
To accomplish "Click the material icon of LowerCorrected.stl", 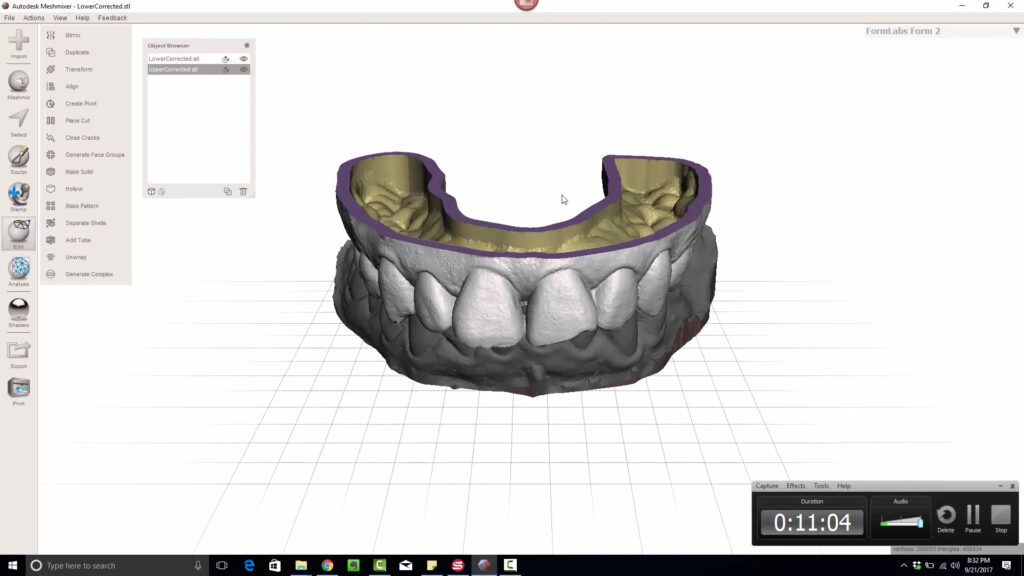I will click(226, 59).
